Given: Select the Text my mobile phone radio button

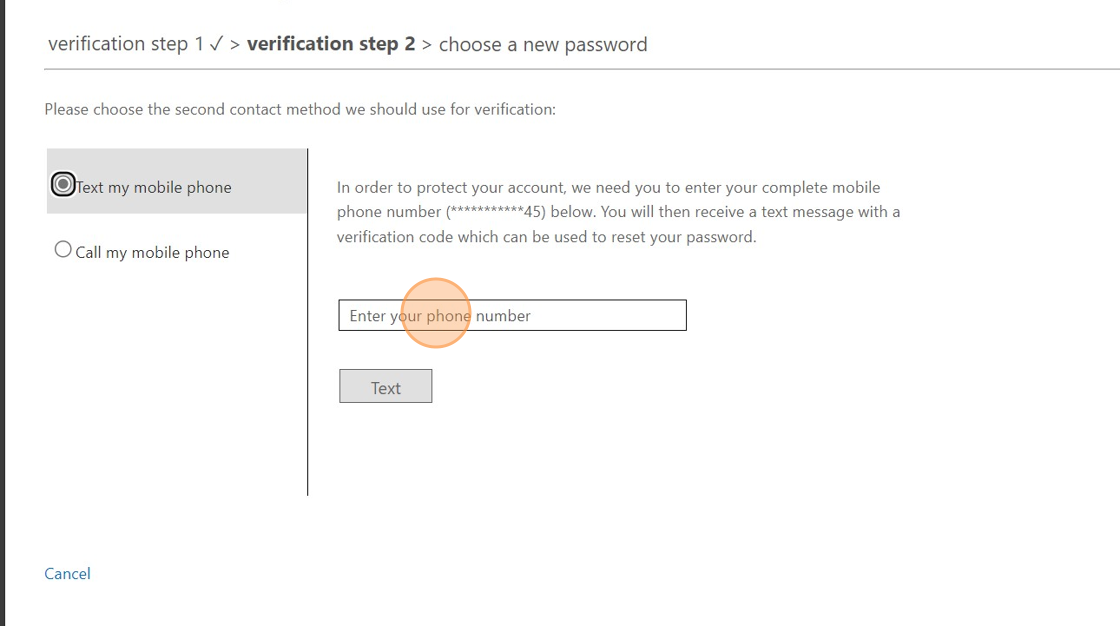Looking at the screenshot, I should pos(63,185).
